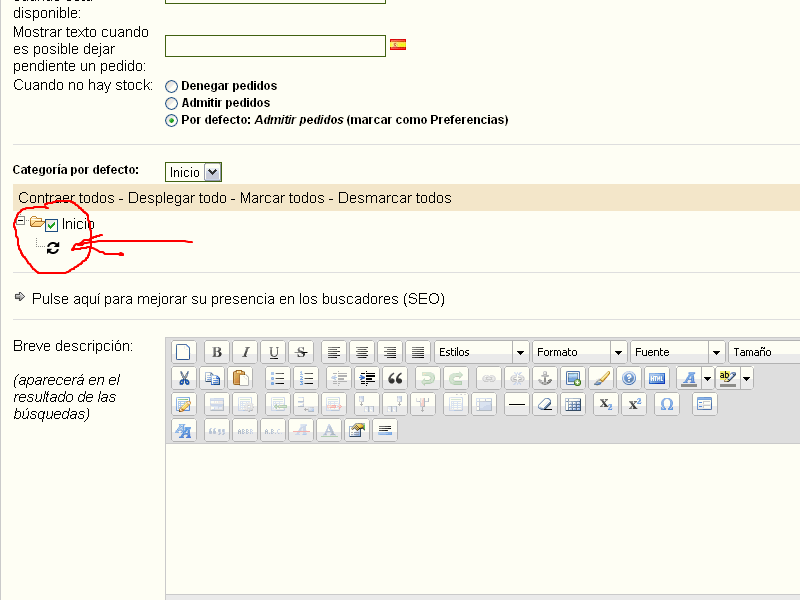Select the Por defecto: Admitir pedidos radio
The height and width of the screenshot is (600, 800).
tap(171, 120)
